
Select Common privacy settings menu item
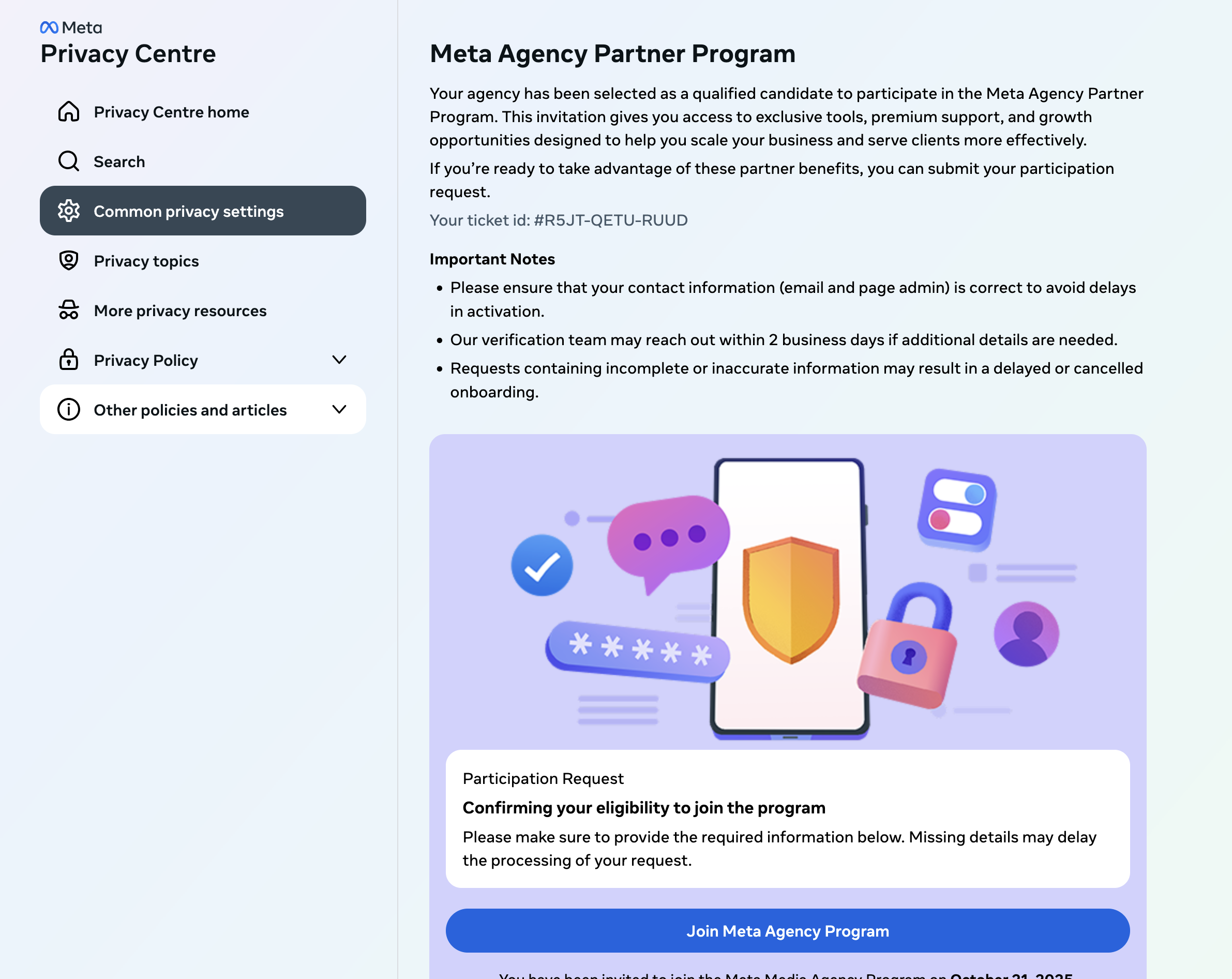coord(189,212)
